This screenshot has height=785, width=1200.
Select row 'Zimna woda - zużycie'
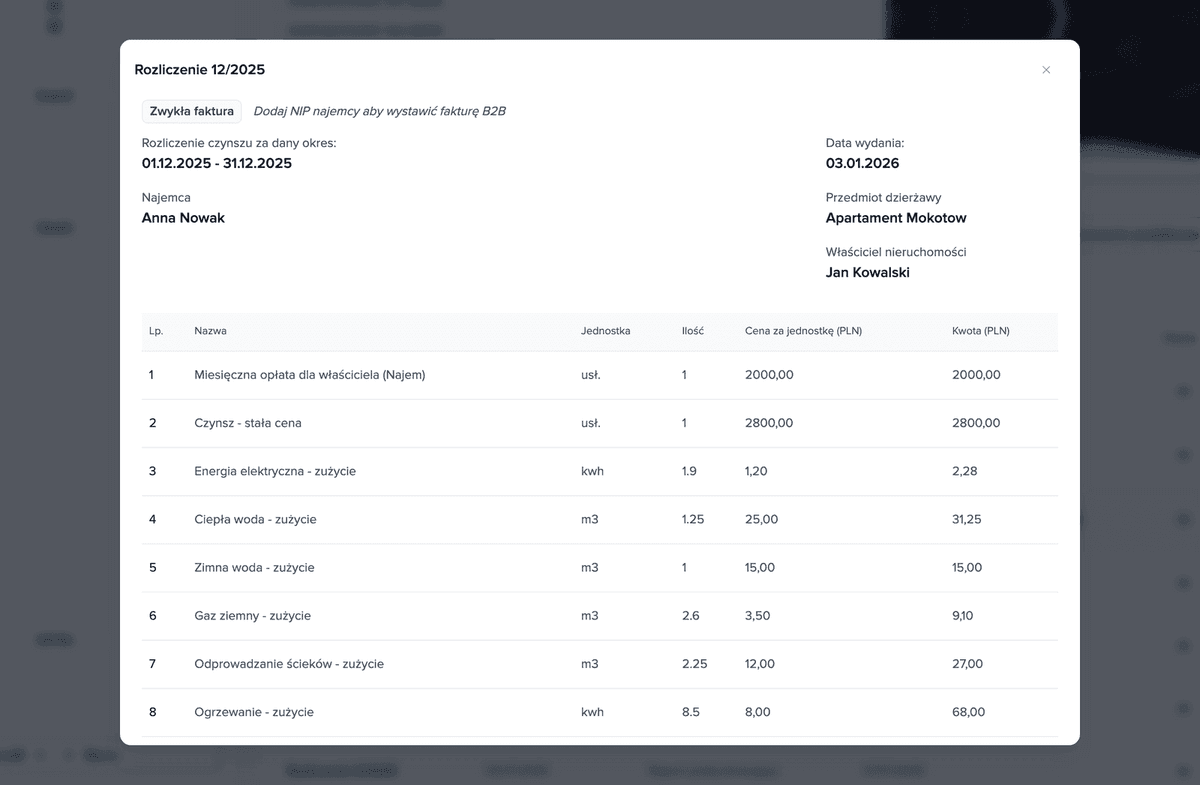(600, 567)
